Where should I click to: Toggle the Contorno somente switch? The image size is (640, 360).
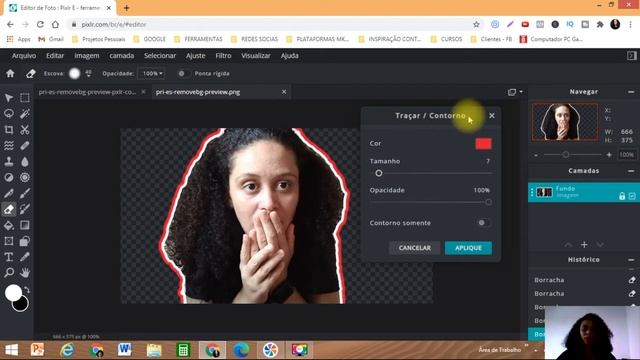484,223
